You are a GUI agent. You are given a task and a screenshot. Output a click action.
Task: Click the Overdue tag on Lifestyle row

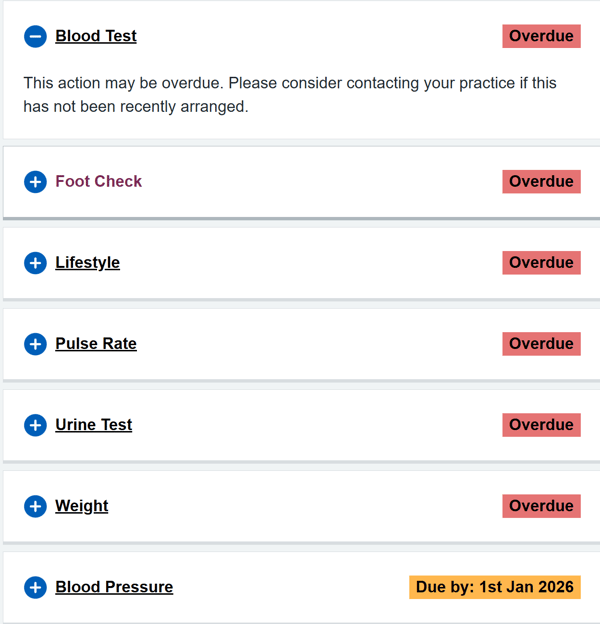[541, 262]
